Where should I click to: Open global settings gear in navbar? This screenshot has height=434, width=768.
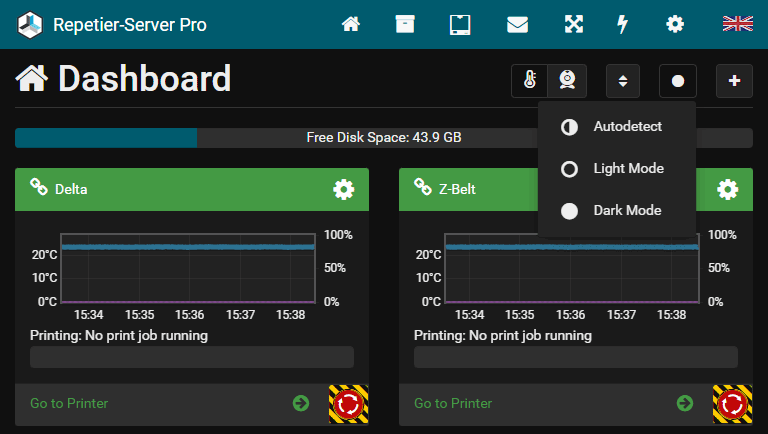(675, 24)
